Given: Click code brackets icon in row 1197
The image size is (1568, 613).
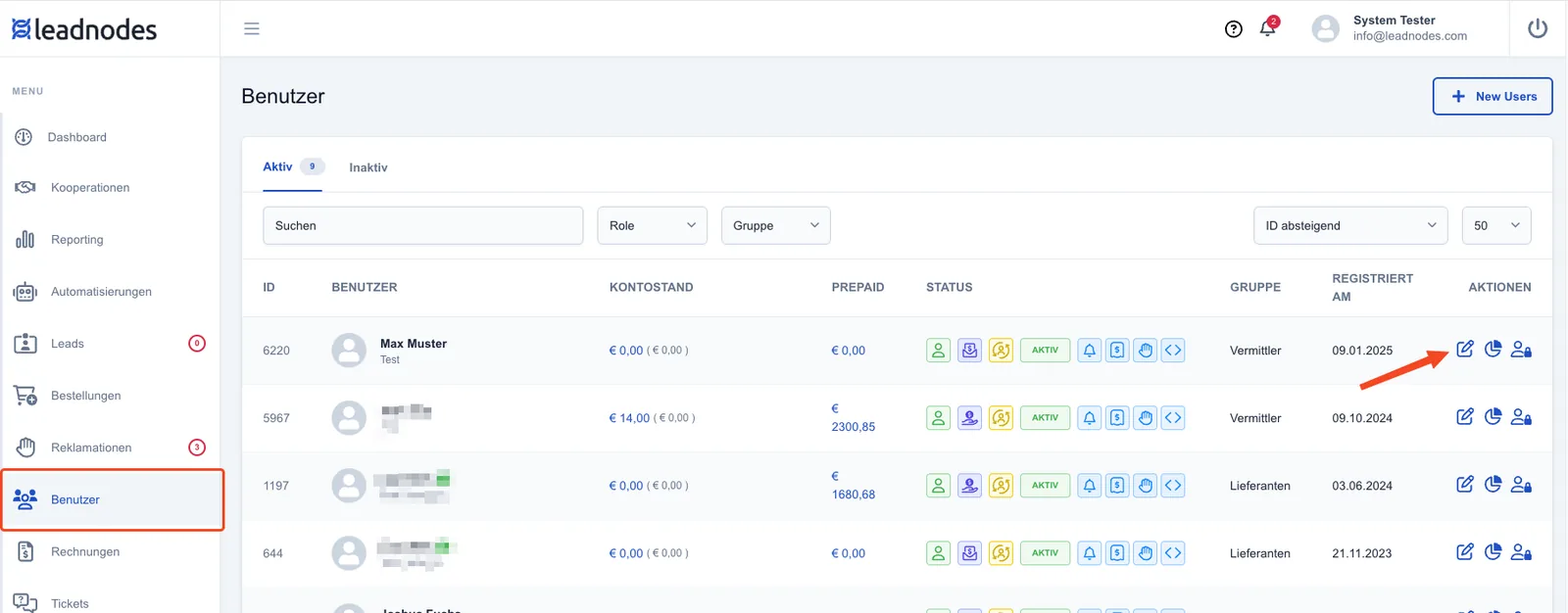Looking at the screenshot, I should click(x=1173, y=485).
